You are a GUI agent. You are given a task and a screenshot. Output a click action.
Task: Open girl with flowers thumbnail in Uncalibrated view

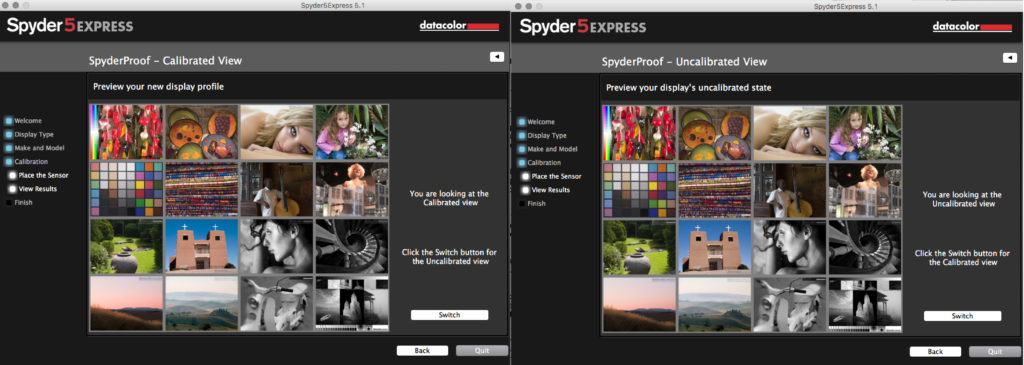pos(865,134)
